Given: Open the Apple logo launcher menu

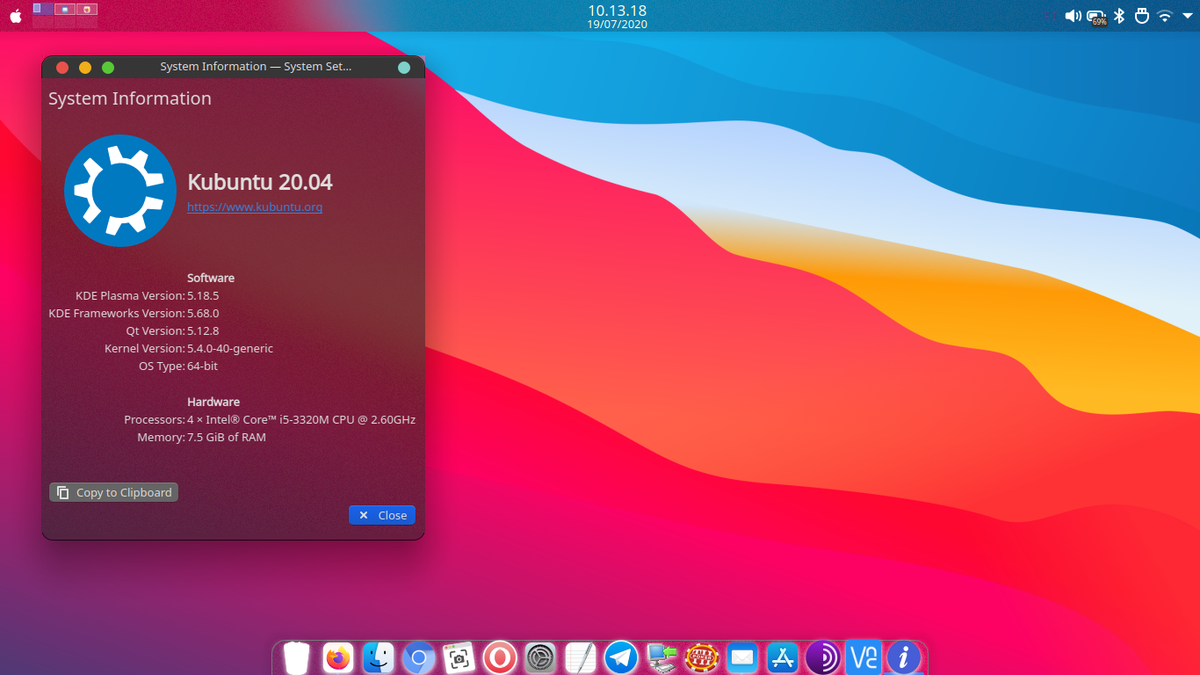Looking at the screenshot, I should click(x=15, y=16).
